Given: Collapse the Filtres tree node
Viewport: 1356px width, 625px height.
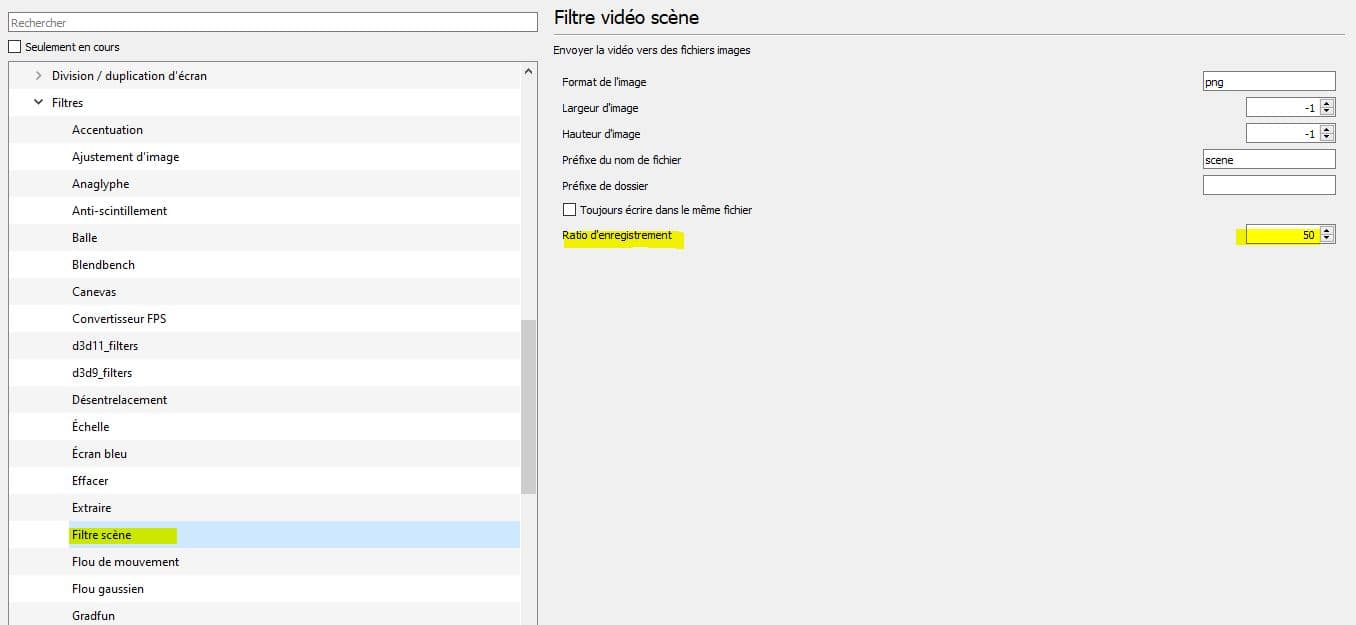Looking at the screenshot, I should [39, 103].
